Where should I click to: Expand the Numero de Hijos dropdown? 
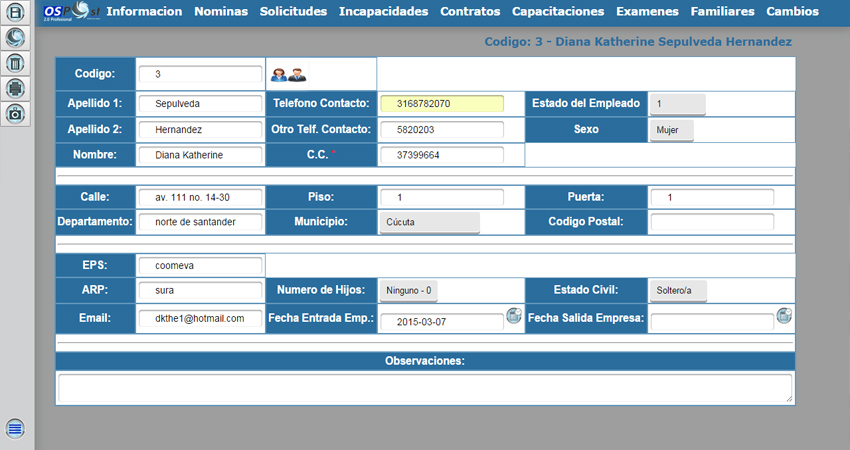(x=408, y=291)
